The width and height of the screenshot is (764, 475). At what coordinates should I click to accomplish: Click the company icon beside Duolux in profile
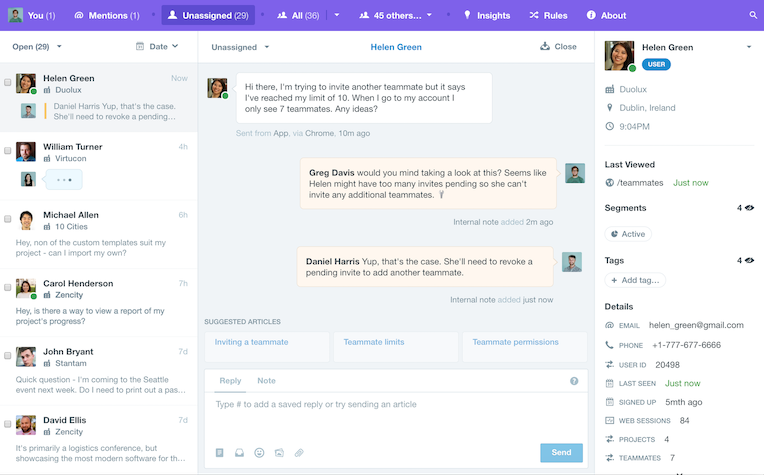[610, 89]
